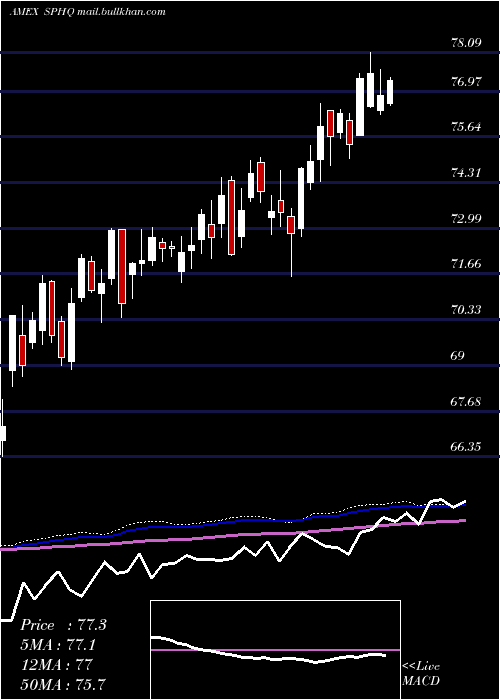Click the 74.31 price level label
Viewport: 500px width, 700px height.
point(467,172)
